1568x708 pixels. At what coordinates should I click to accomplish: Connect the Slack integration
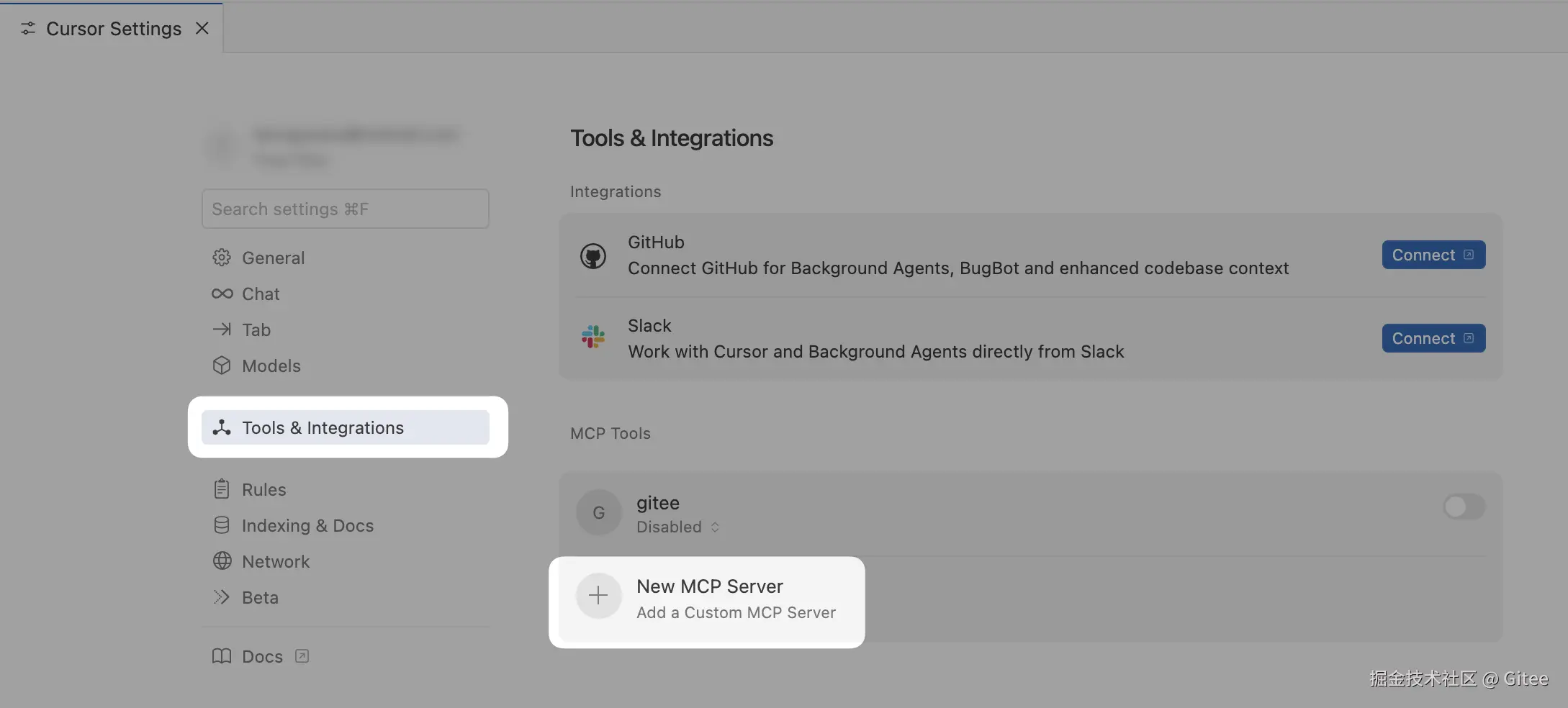1433,338
